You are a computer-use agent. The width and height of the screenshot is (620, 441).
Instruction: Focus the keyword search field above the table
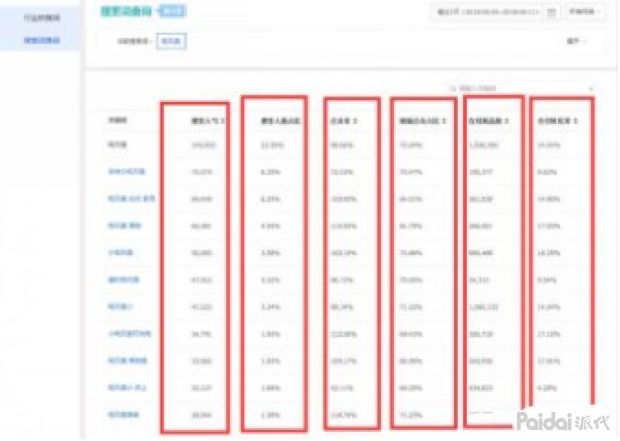tap(522, 89)
